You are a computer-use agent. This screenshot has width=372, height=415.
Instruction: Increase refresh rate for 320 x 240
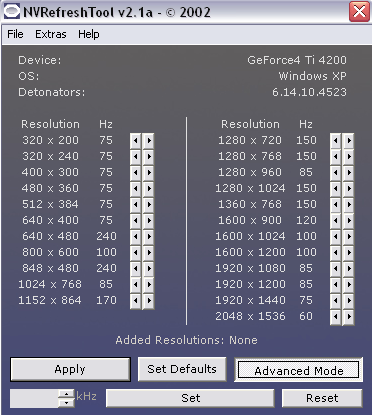pyautogui.click(x=149, y=157)
